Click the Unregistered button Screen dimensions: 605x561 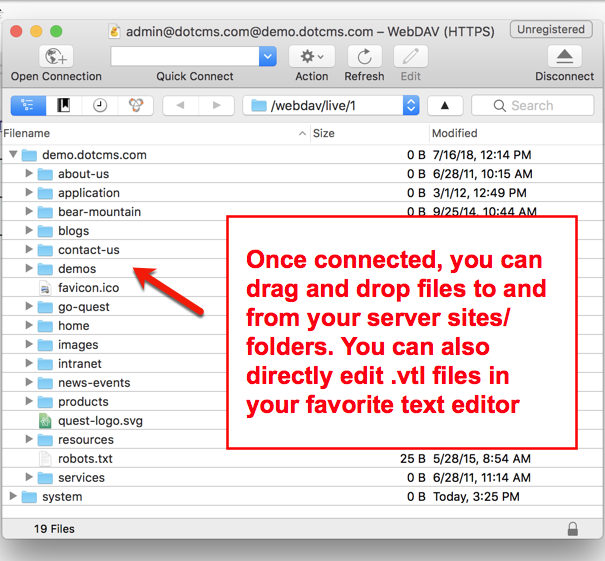(x=550, y=30)
